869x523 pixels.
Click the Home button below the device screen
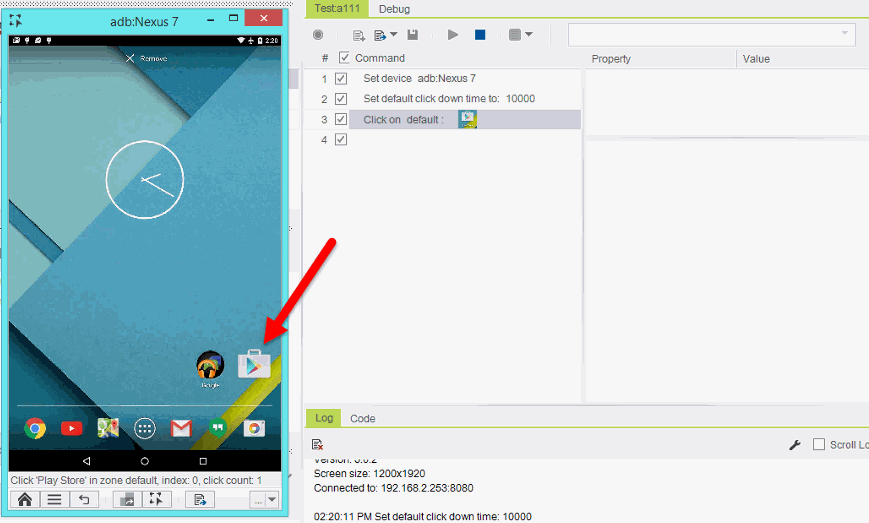(x=24, y=500)
